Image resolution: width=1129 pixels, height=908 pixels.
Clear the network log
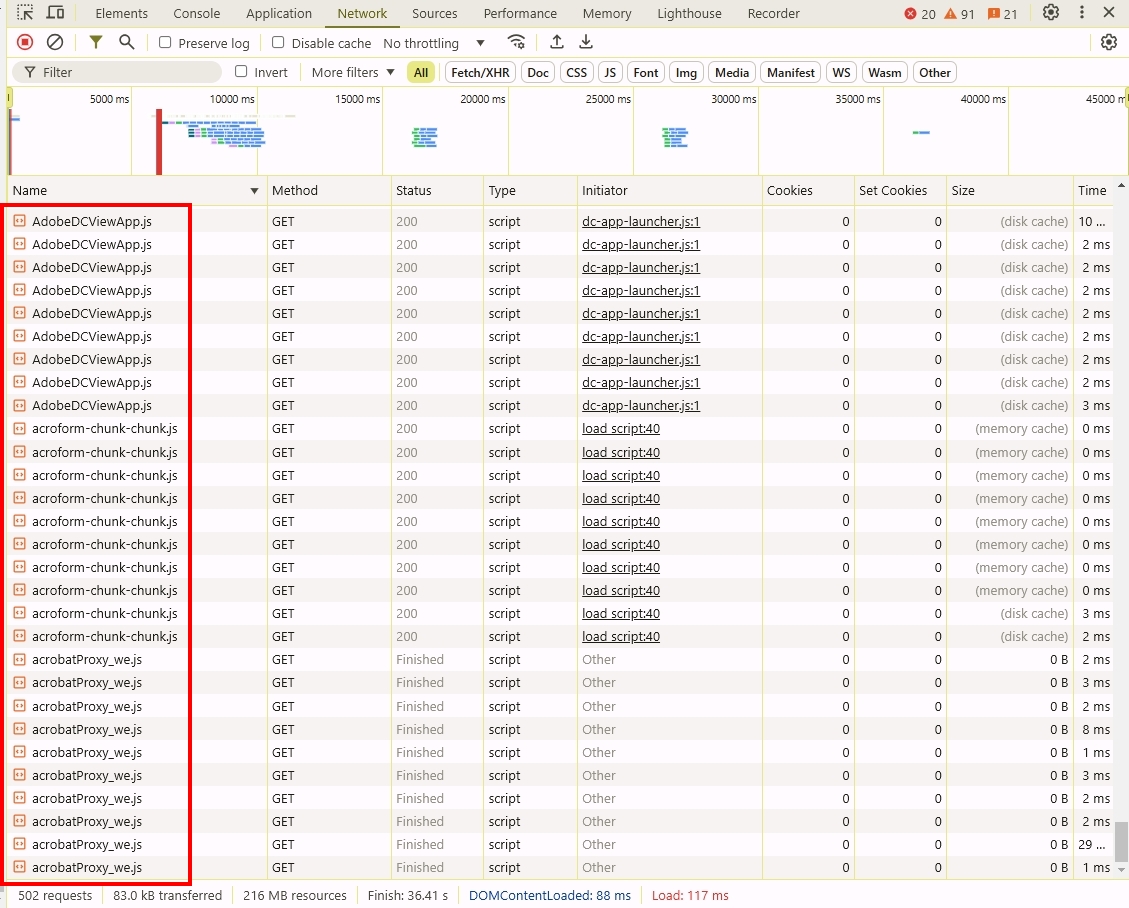click(55, 42)
